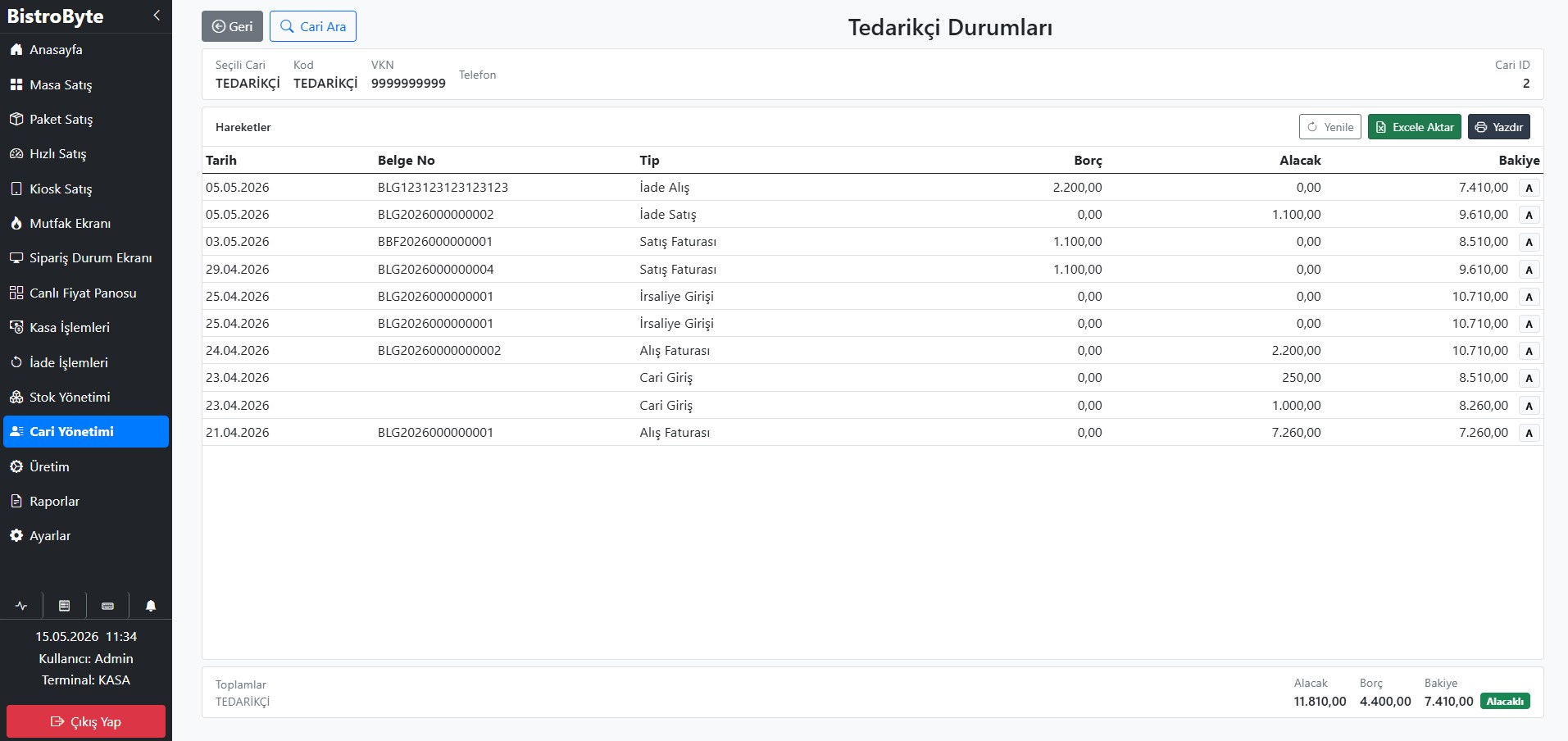Click the 250,00 Cari Giriş amount
1568x741 pixels.
point(1302,377)
